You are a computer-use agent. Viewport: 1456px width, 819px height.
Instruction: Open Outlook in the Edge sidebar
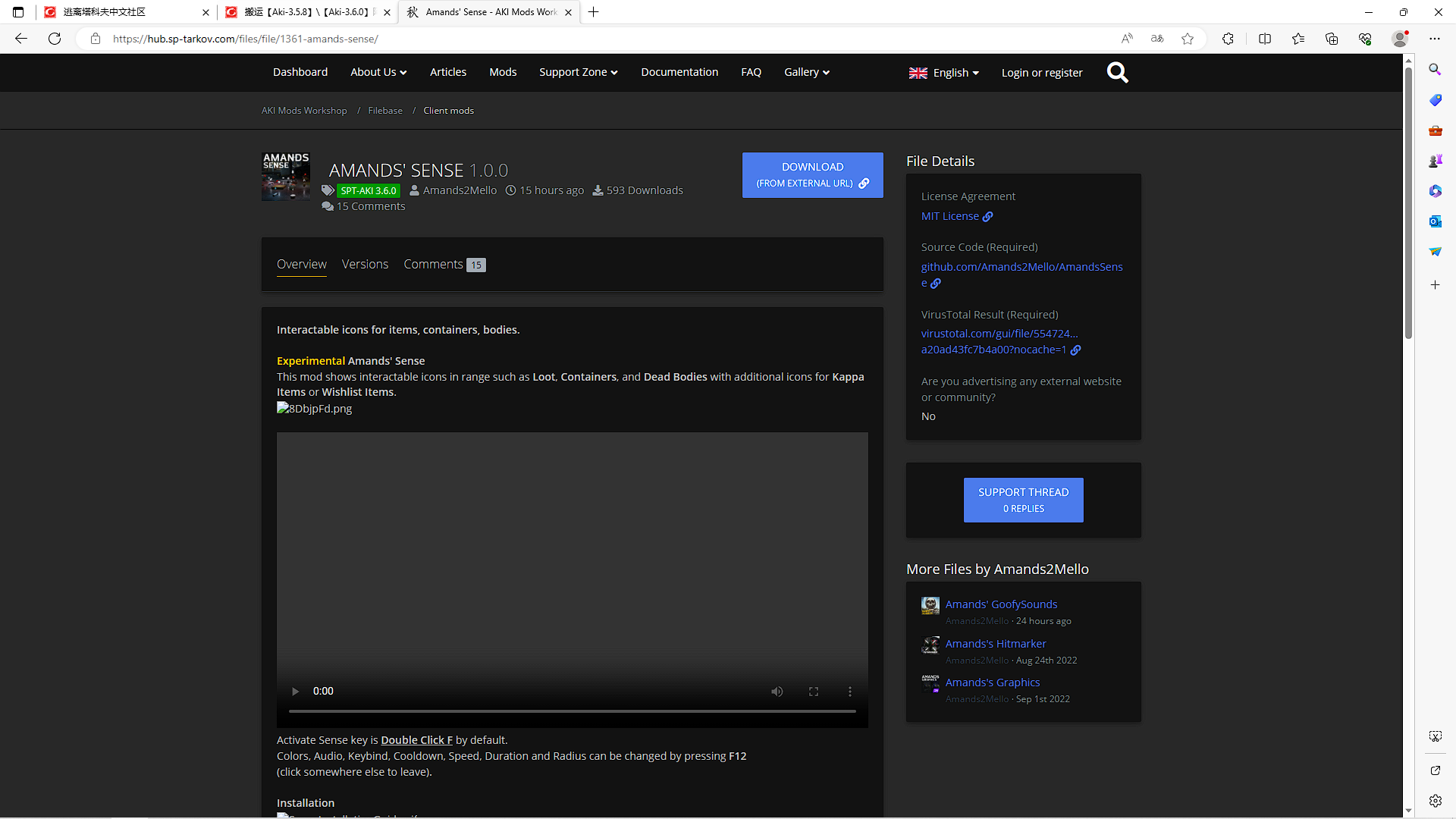[x=1435, y=221]
